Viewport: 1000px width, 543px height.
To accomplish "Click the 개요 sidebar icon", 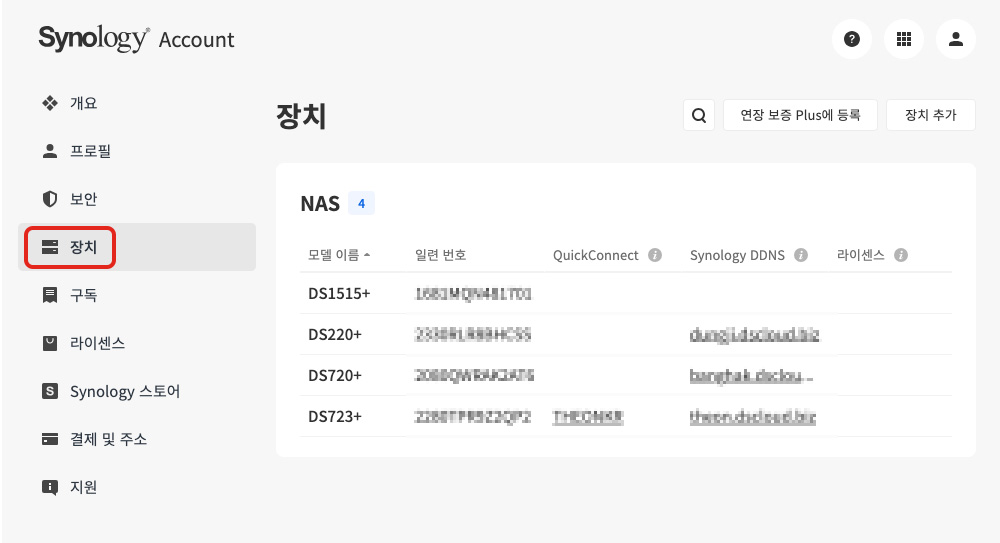I will [50, 103].
